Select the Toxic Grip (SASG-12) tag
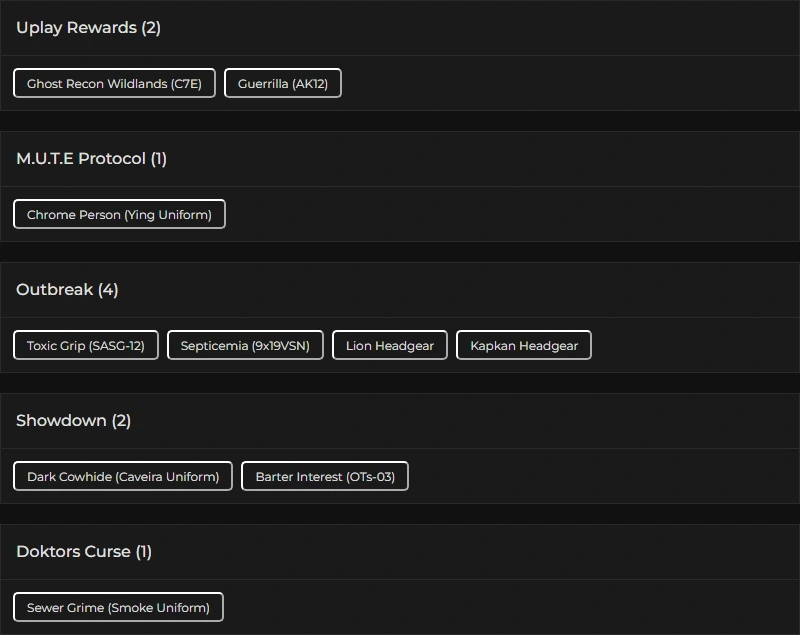Viewport: 800px width, 635px height. click(x=86, y=346)
